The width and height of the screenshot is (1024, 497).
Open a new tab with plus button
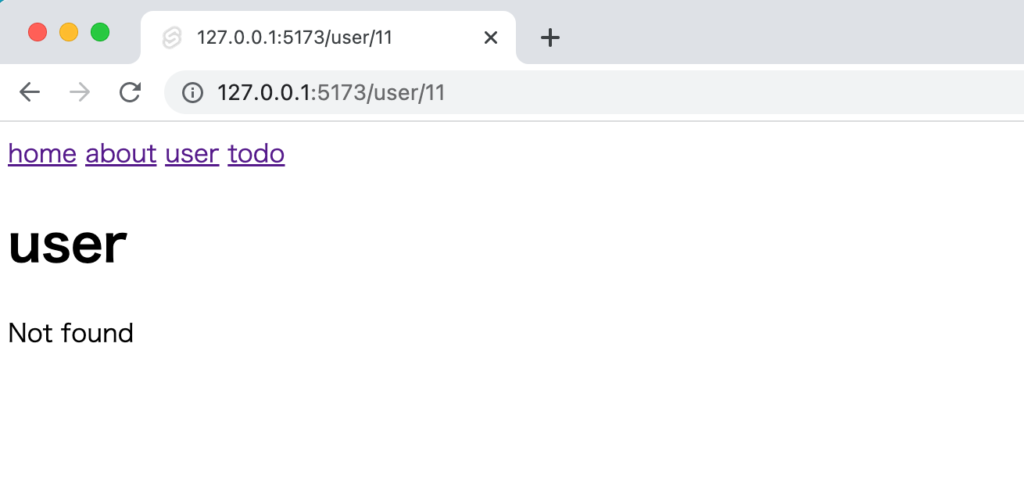(550, 38)
